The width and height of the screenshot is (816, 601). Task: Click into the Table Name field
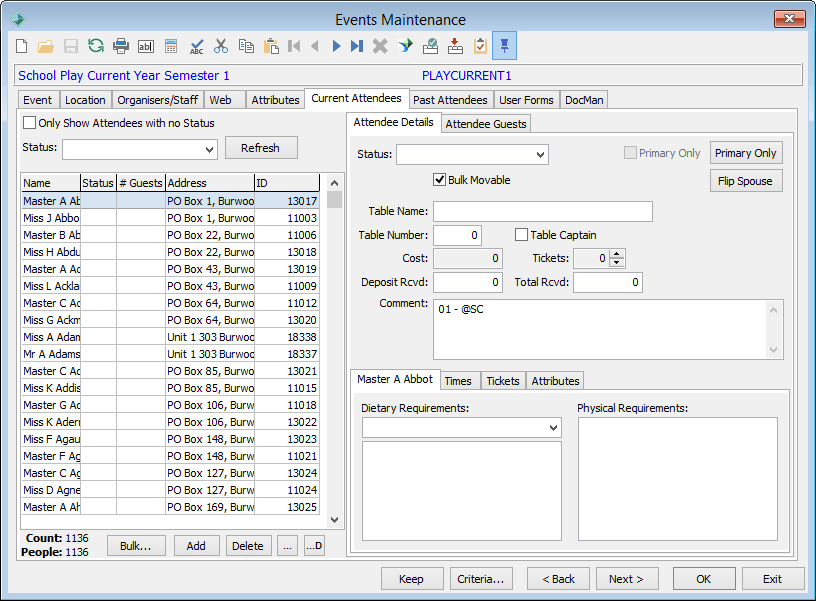pyautogui.click(x=543, y=211)
